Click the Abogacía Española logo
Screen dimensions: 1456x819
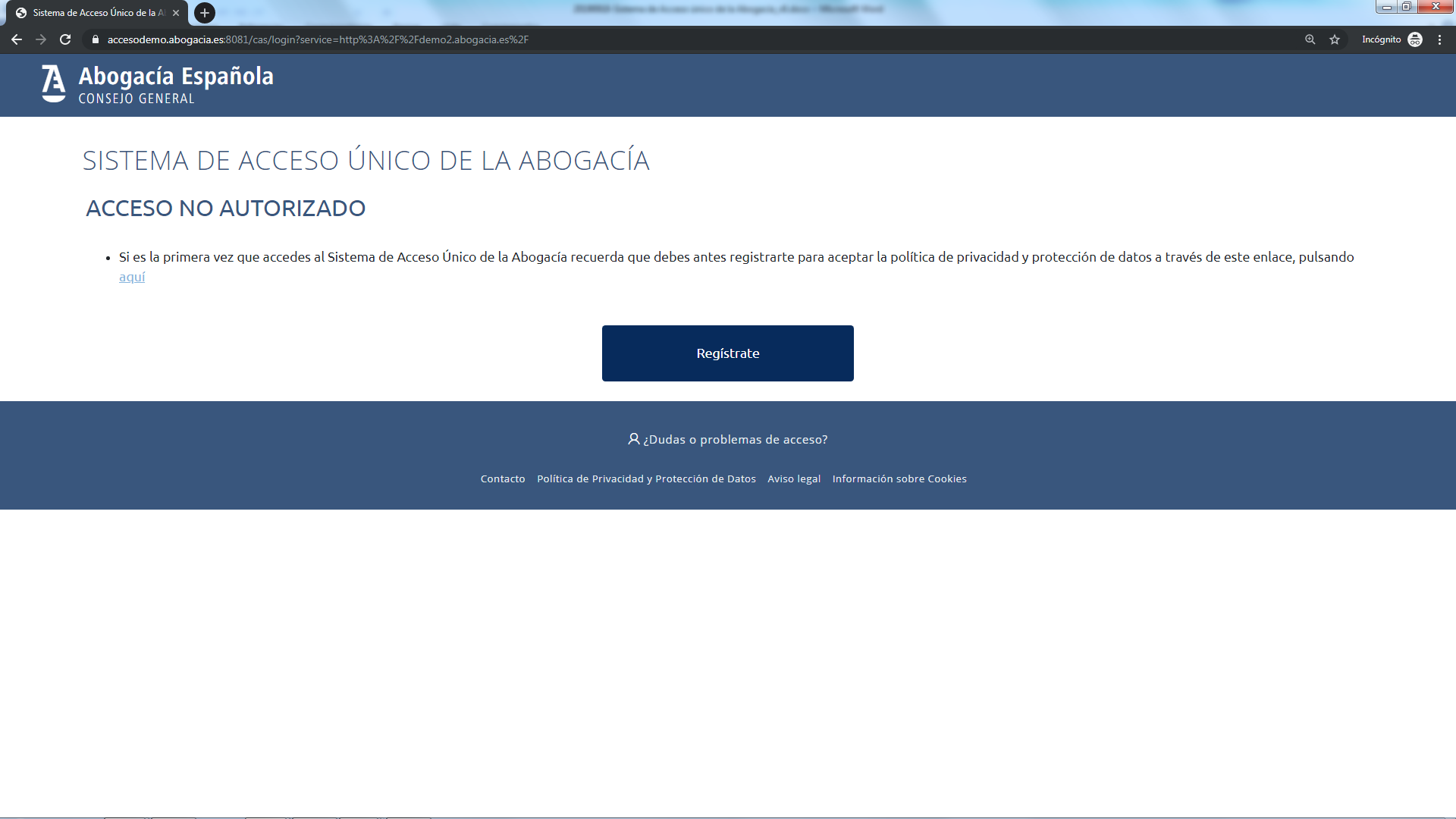(x=158, y=84)
